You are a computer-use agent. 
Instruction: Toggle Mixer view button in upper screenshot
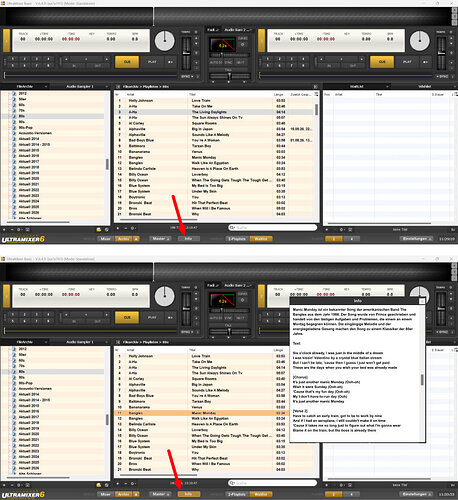click(105, 239)
